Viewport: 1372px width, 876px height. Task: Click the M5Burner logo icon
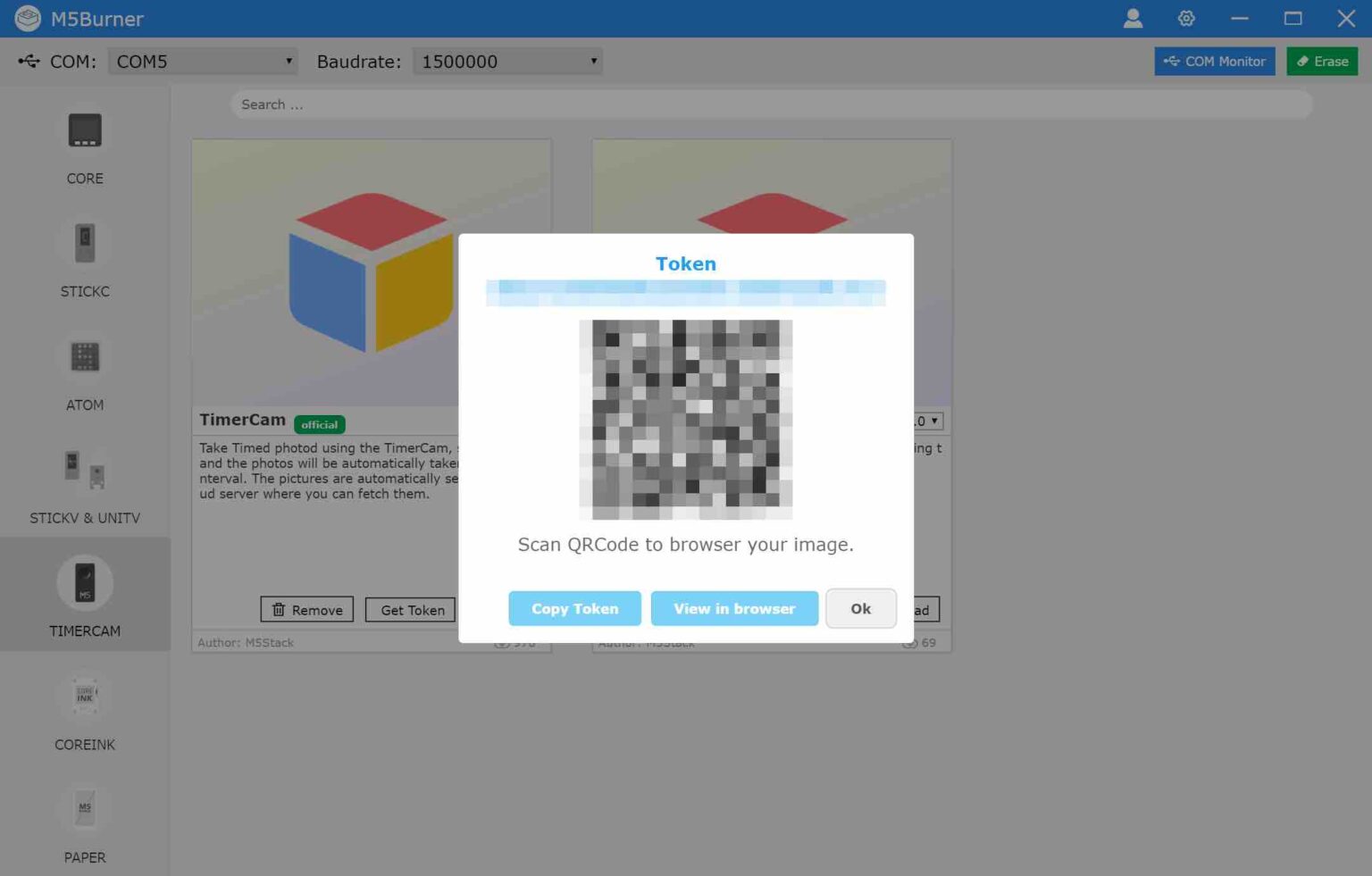pos(28,18)
